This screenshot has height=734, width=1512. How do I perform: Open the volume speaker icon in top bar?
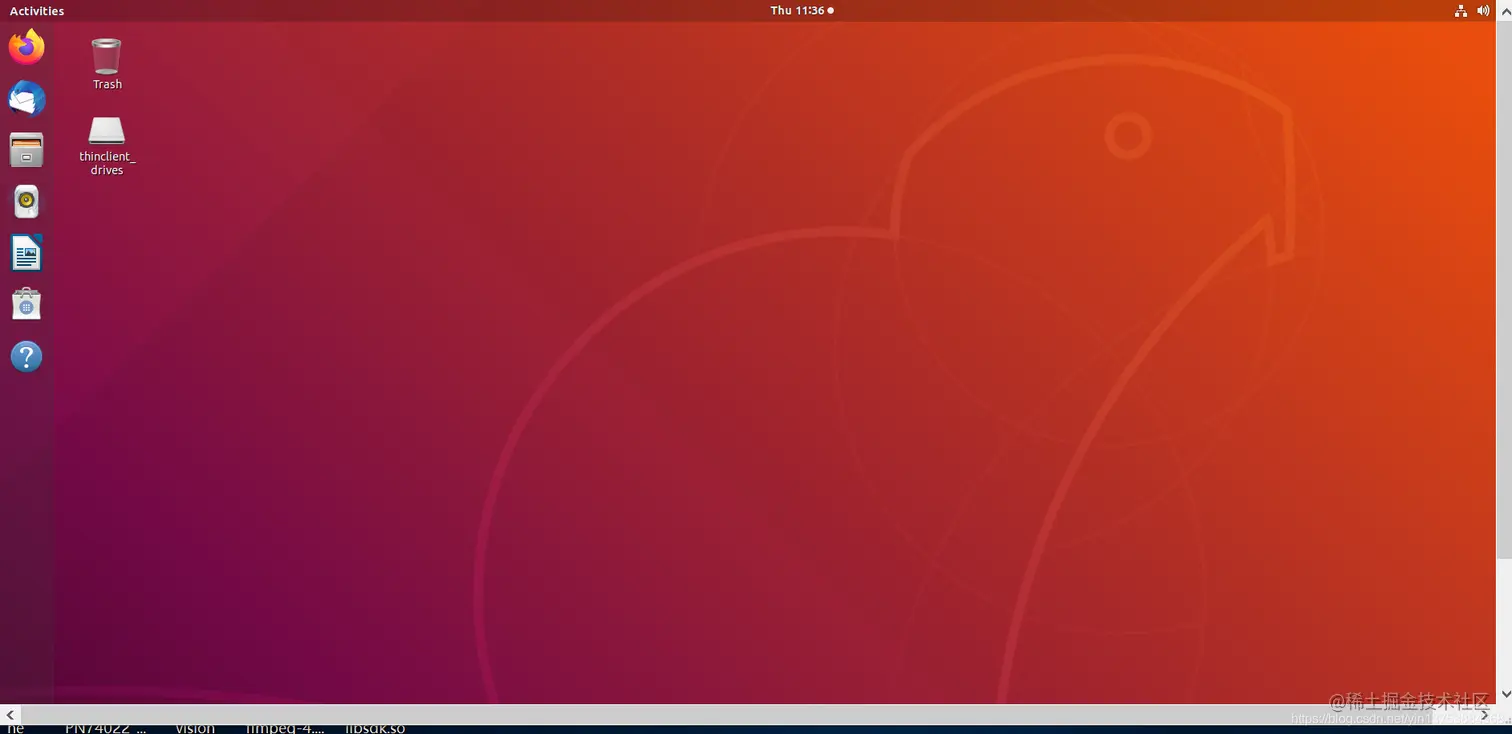[1483, 11]
